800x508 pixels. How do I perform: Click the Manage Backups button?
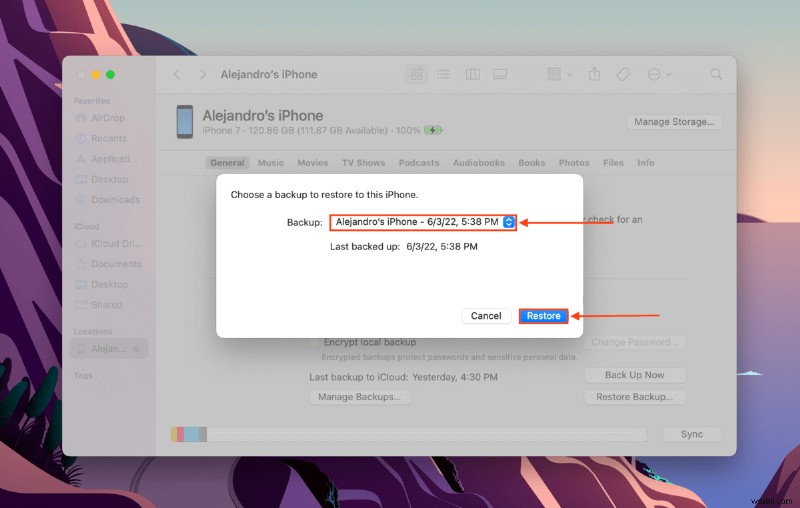[x=359, y=397]
